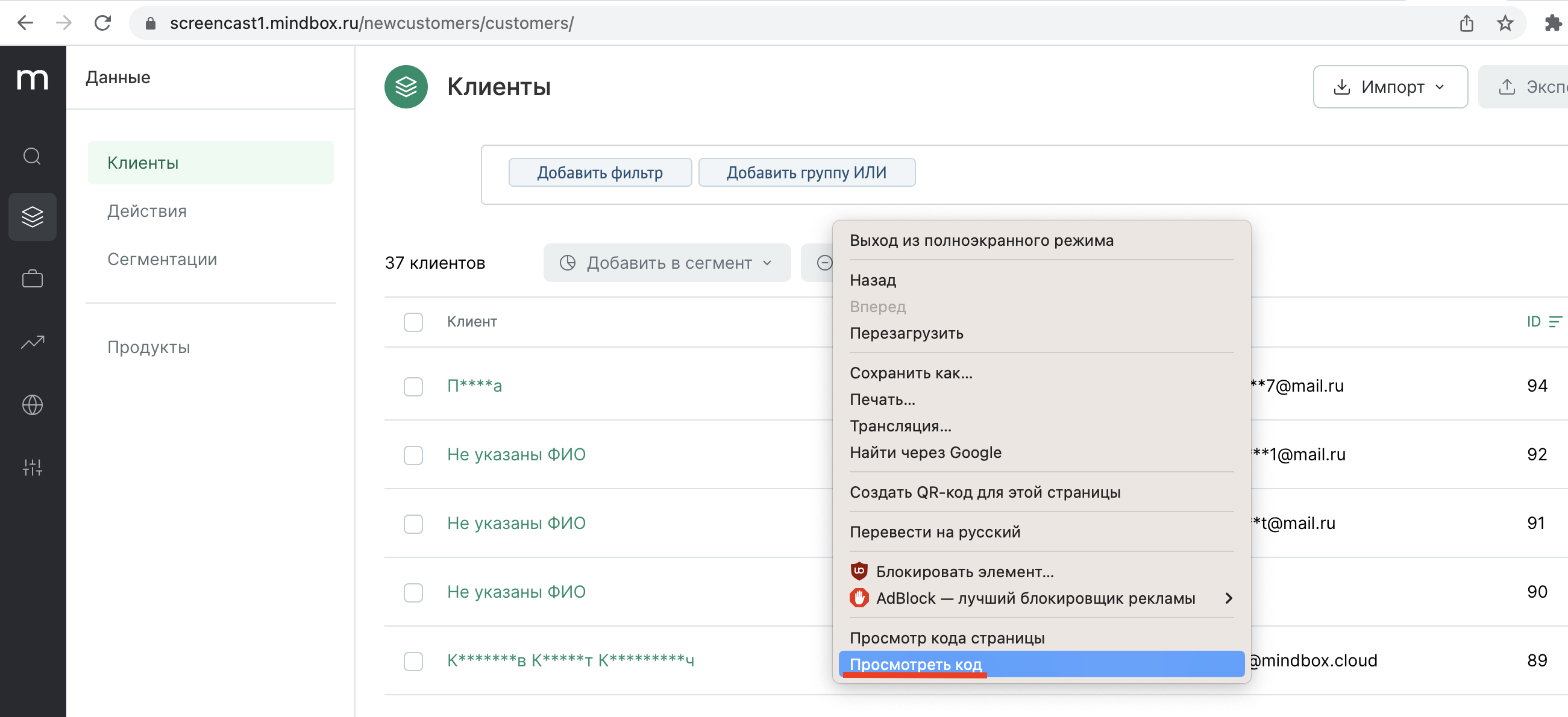Select Действия in the Данные menu
This screenshot has width=1568, height=717.
point(146,211)
